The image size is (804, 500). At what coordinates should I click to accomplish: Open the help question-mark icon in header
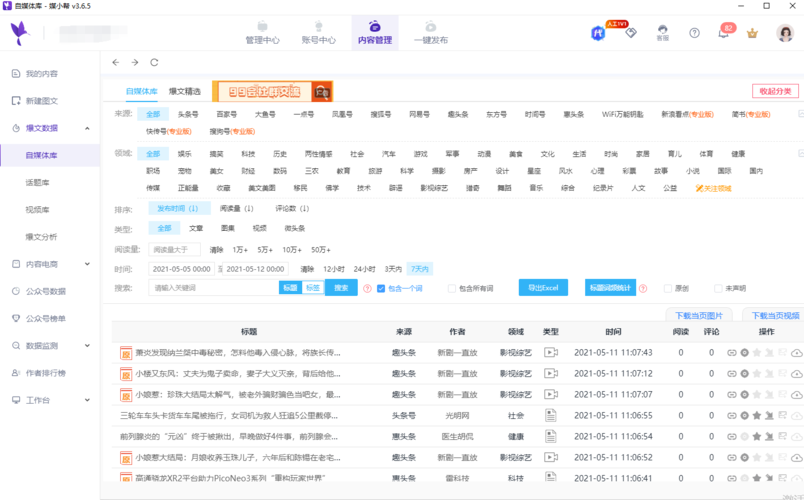[694, 33]
